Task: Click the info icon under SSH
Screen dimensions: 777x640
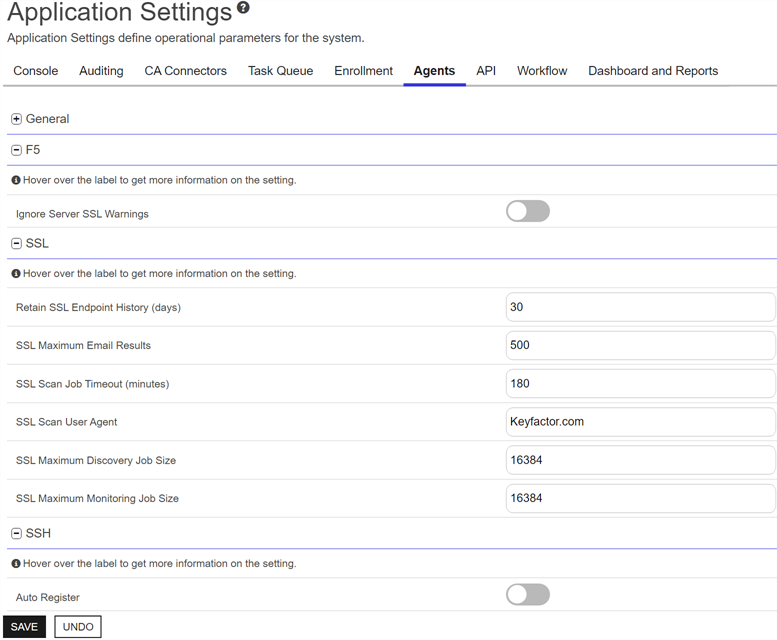Action: click(16, 564)
